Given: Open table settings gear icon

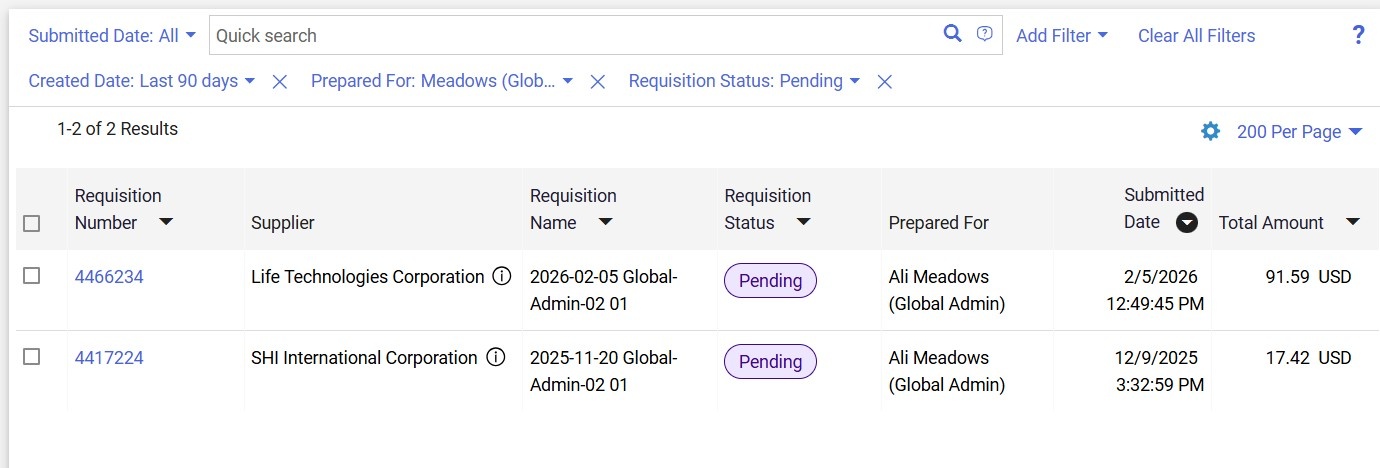Looking at the screenshot, I should (1210, 131).
